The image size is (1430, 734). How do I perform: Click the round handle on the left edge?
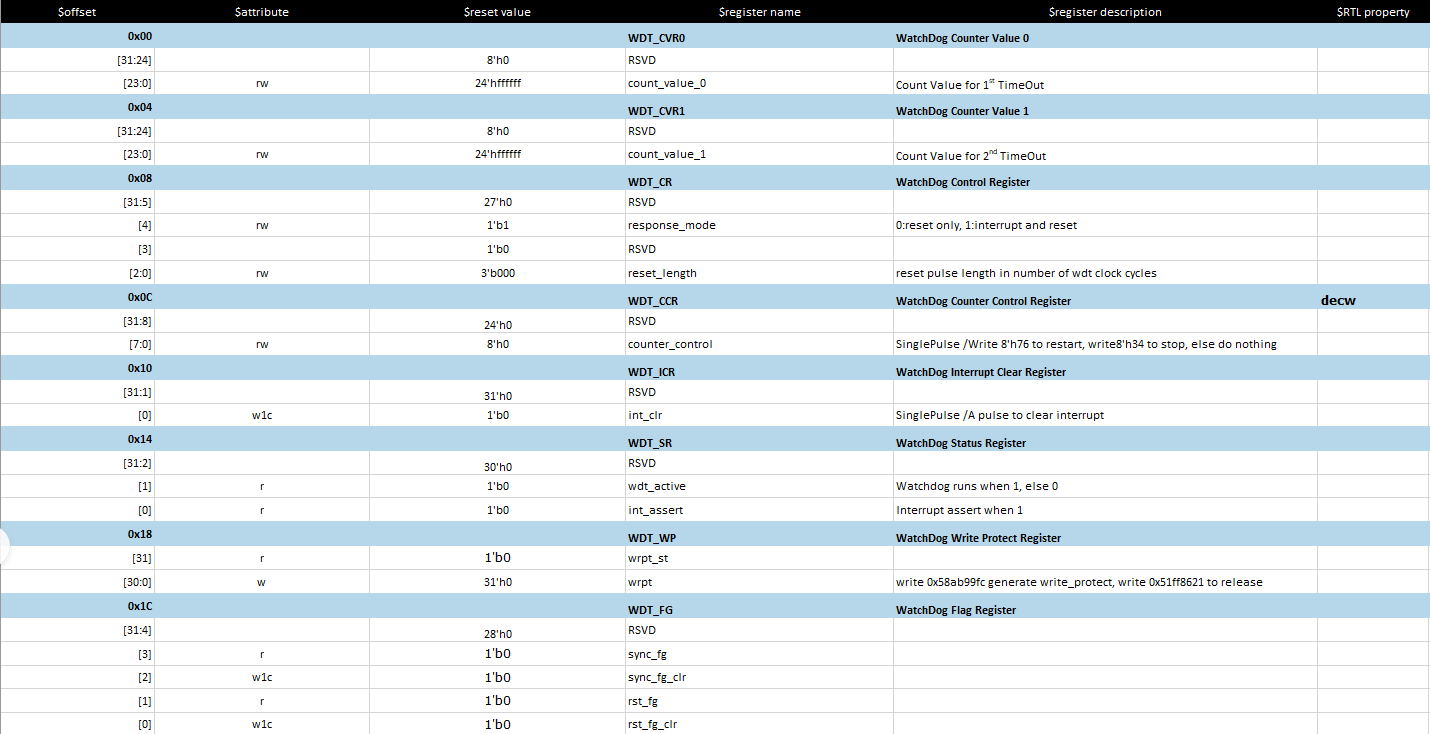(x=3, y=546)
